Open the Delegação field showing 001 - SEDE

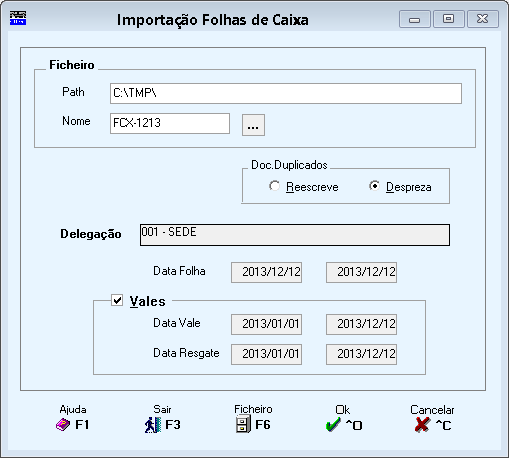coord(295,235)
